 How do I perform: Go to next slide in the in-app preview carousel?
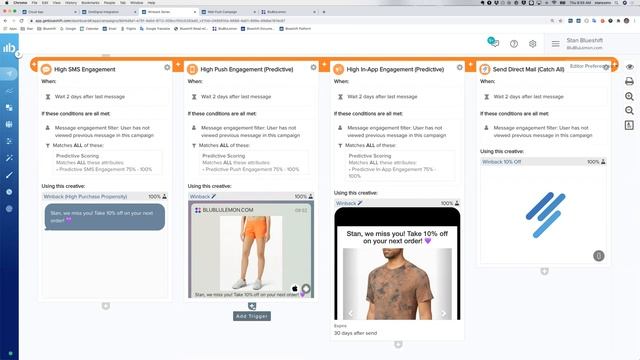pyautogui.click(x=443, y=313)
